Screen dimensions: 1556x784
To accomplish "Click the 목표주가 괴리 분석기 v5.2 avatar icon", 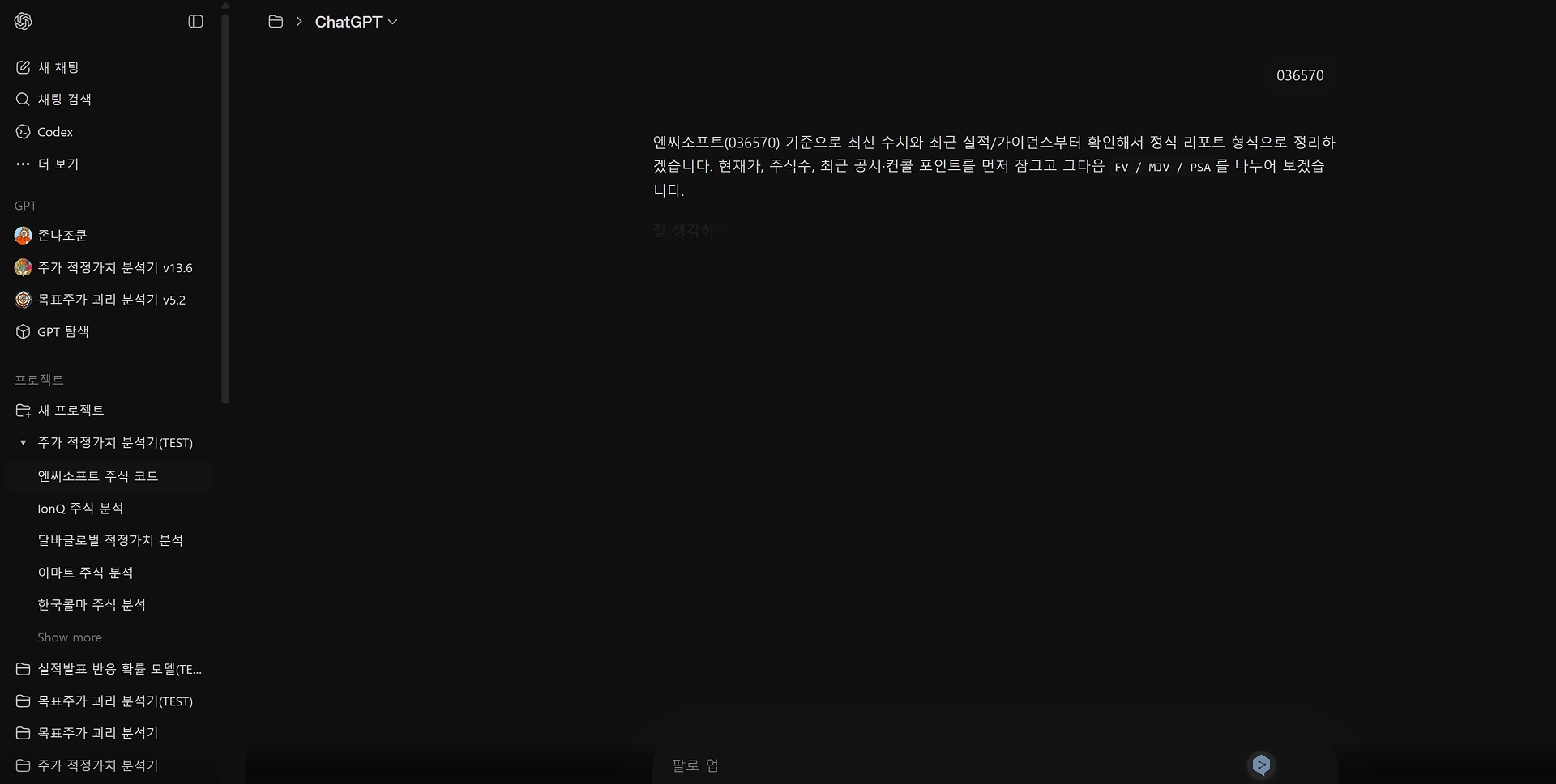I will [23, 300].
